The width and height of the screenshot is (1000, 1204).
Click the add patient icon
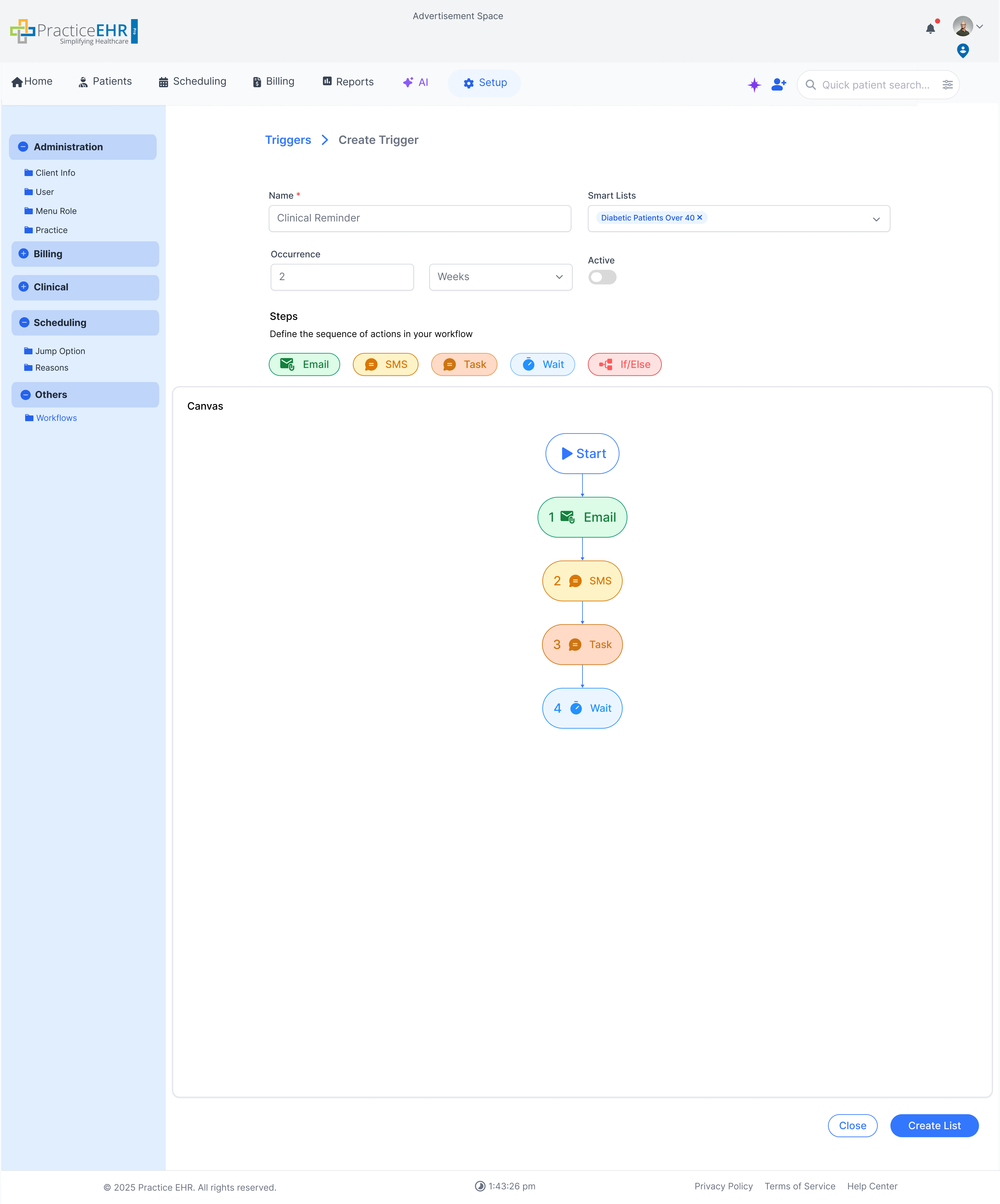779,85
